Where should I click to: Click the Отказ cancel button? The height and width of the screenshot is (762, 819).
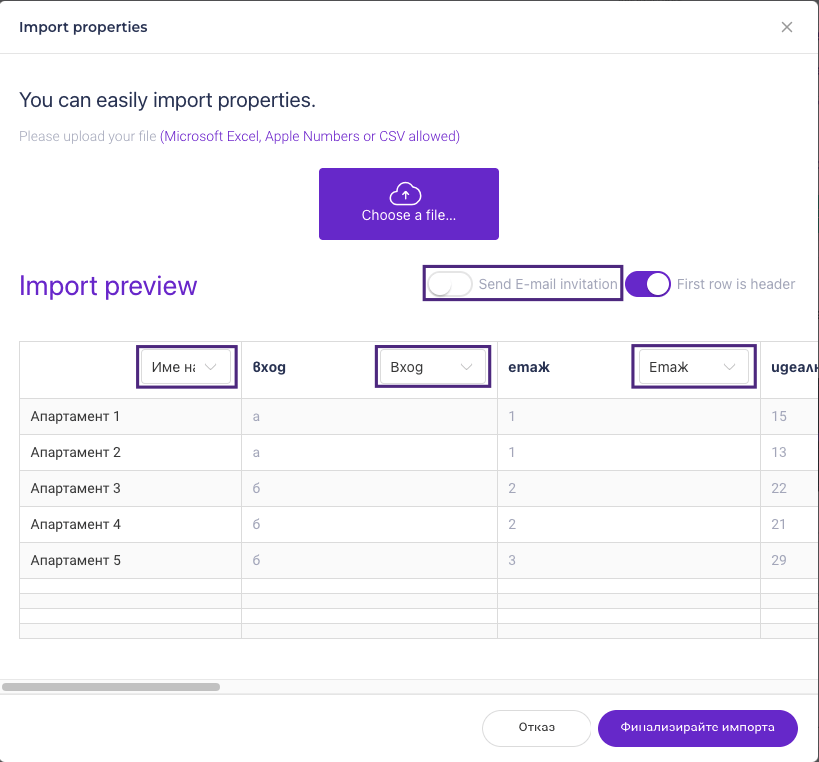coord(536,728)
